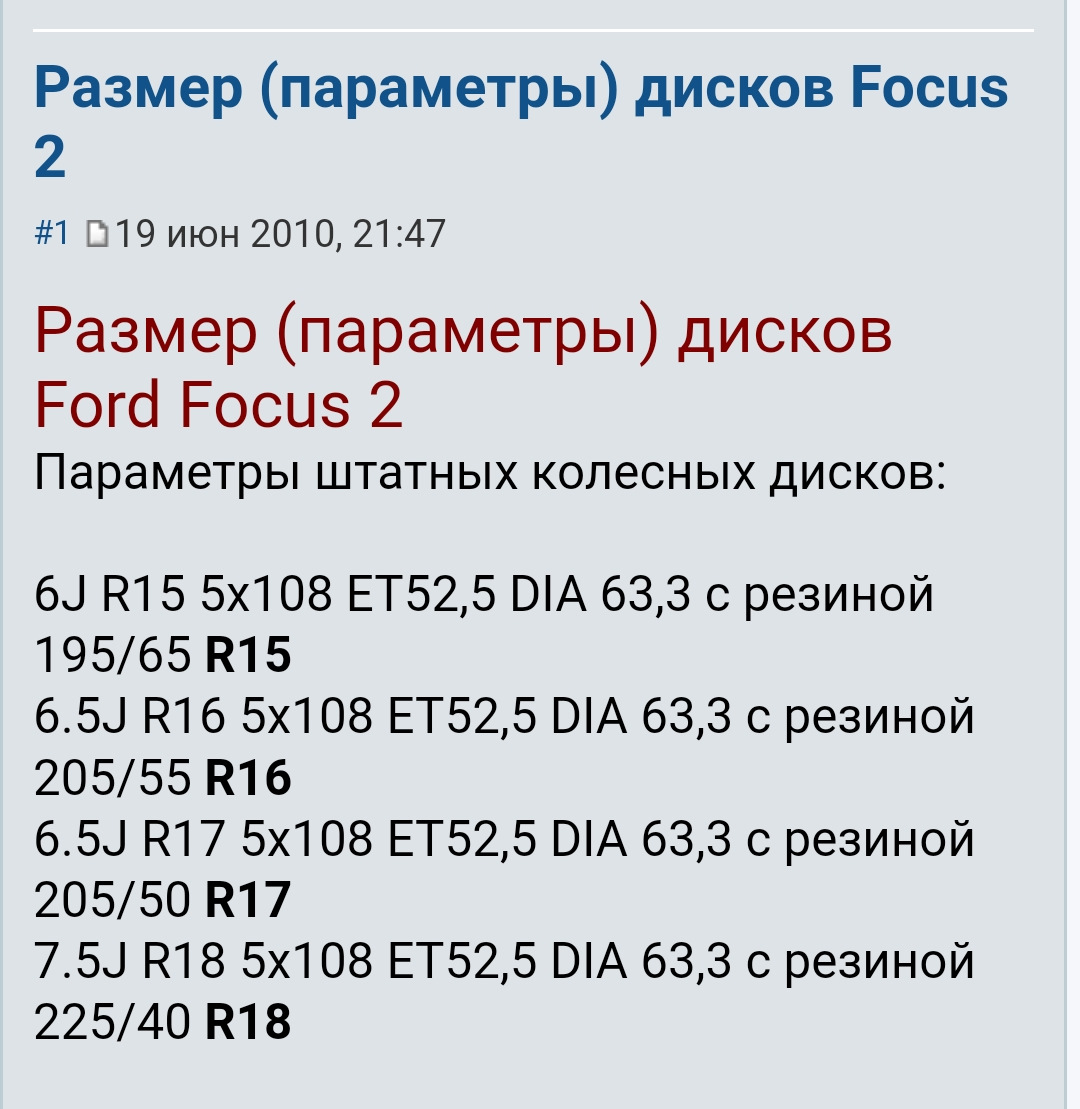This screenshot has width=1080, height=1109.
Task: Click the bold 'R18' tire size
Action: click(x=248, y=1022)
